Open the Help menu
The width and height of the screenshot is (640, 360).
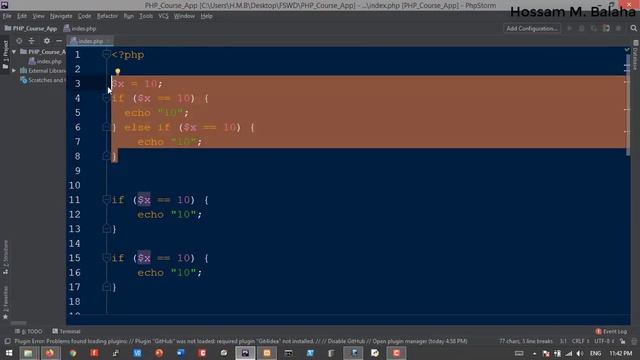(x=207, y=16)
